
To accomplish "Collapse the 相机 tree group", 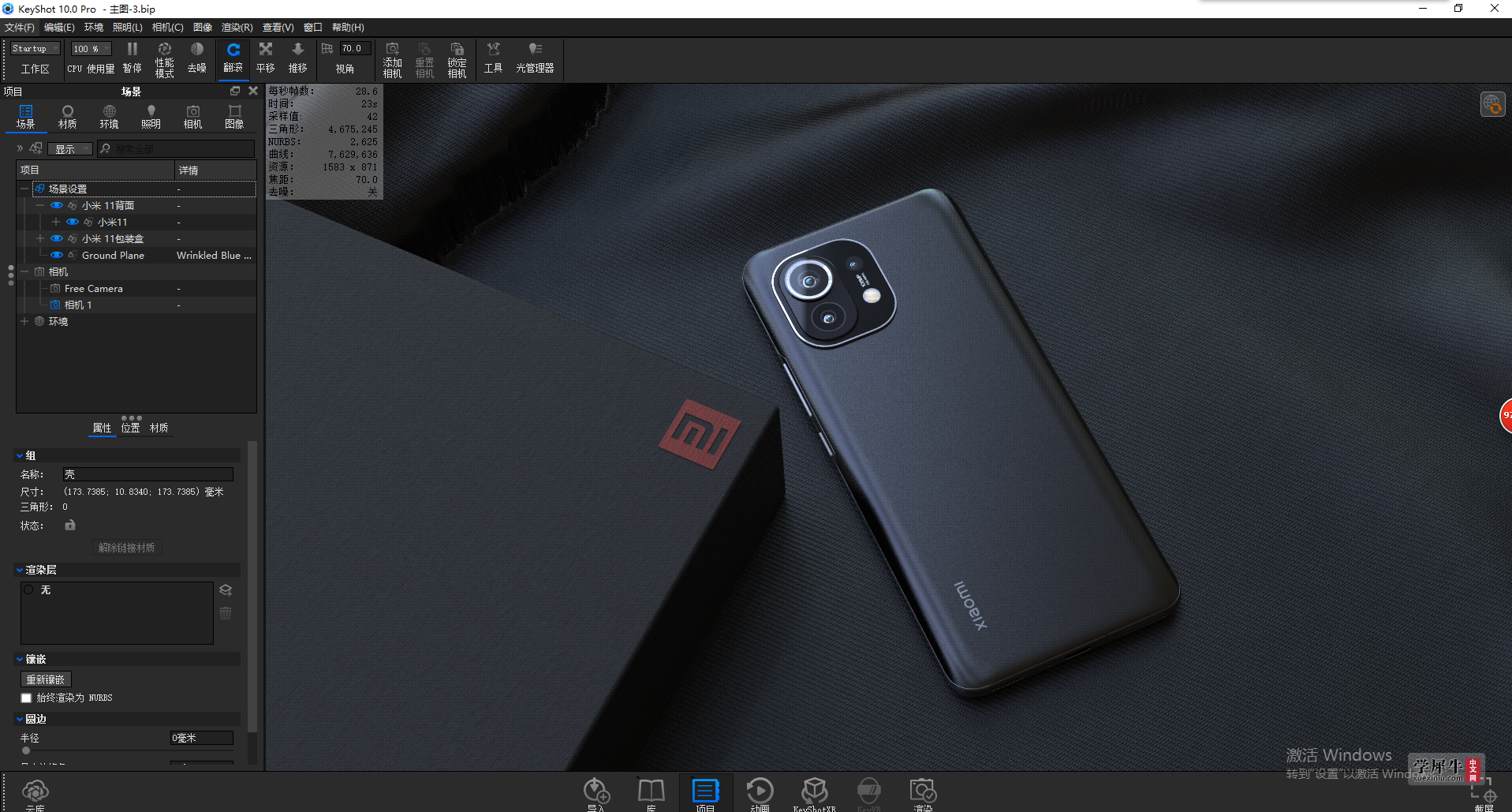I will pos(24,271).
